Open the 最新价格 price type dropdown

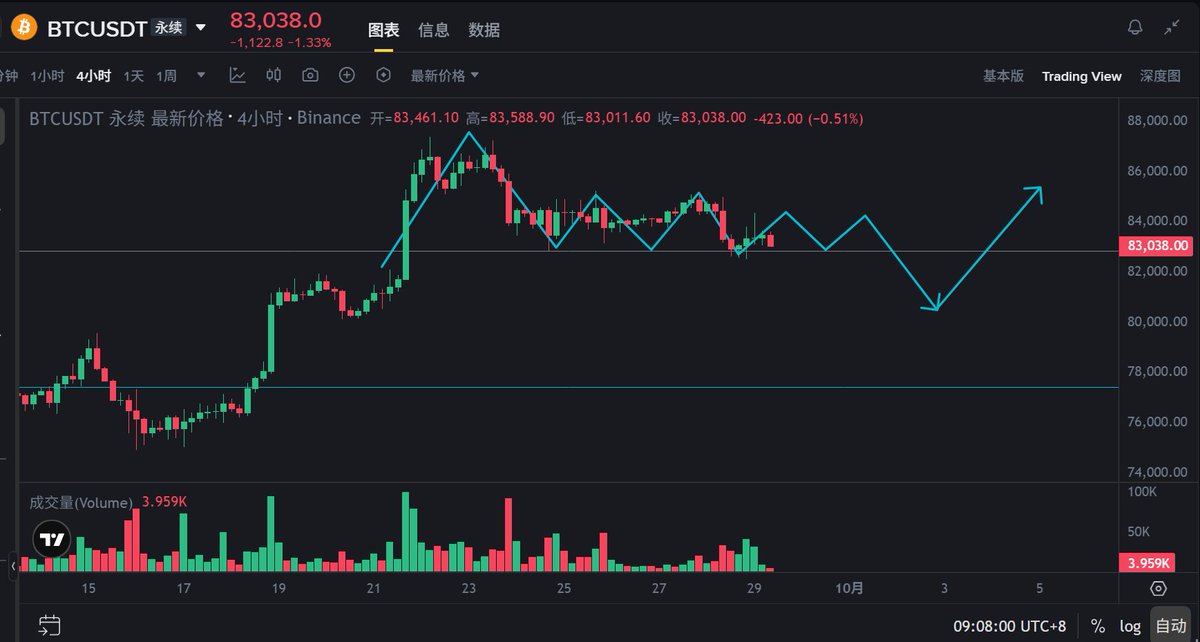click(445, 75)
